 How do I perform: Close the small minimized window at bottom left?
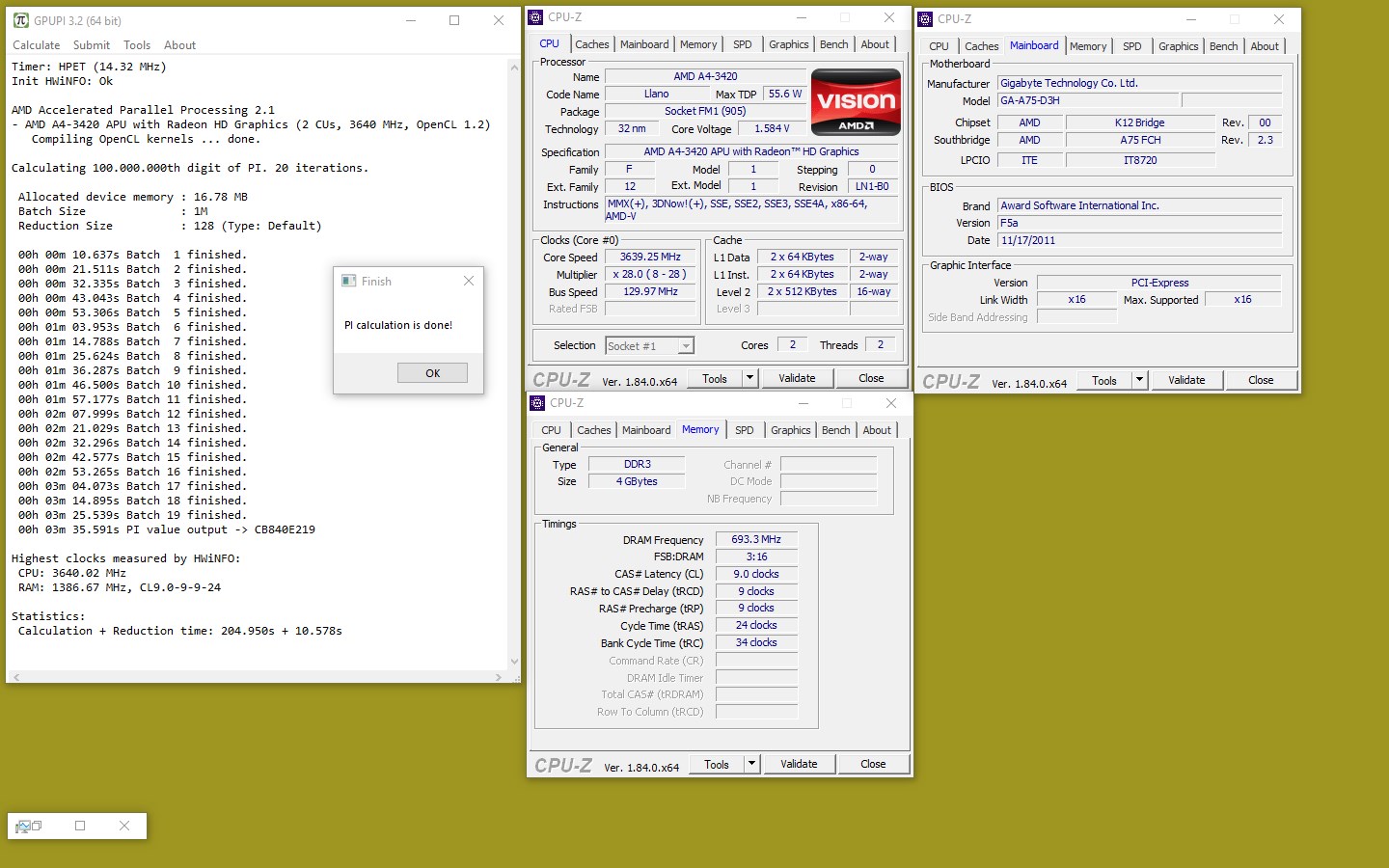point(123,826)
